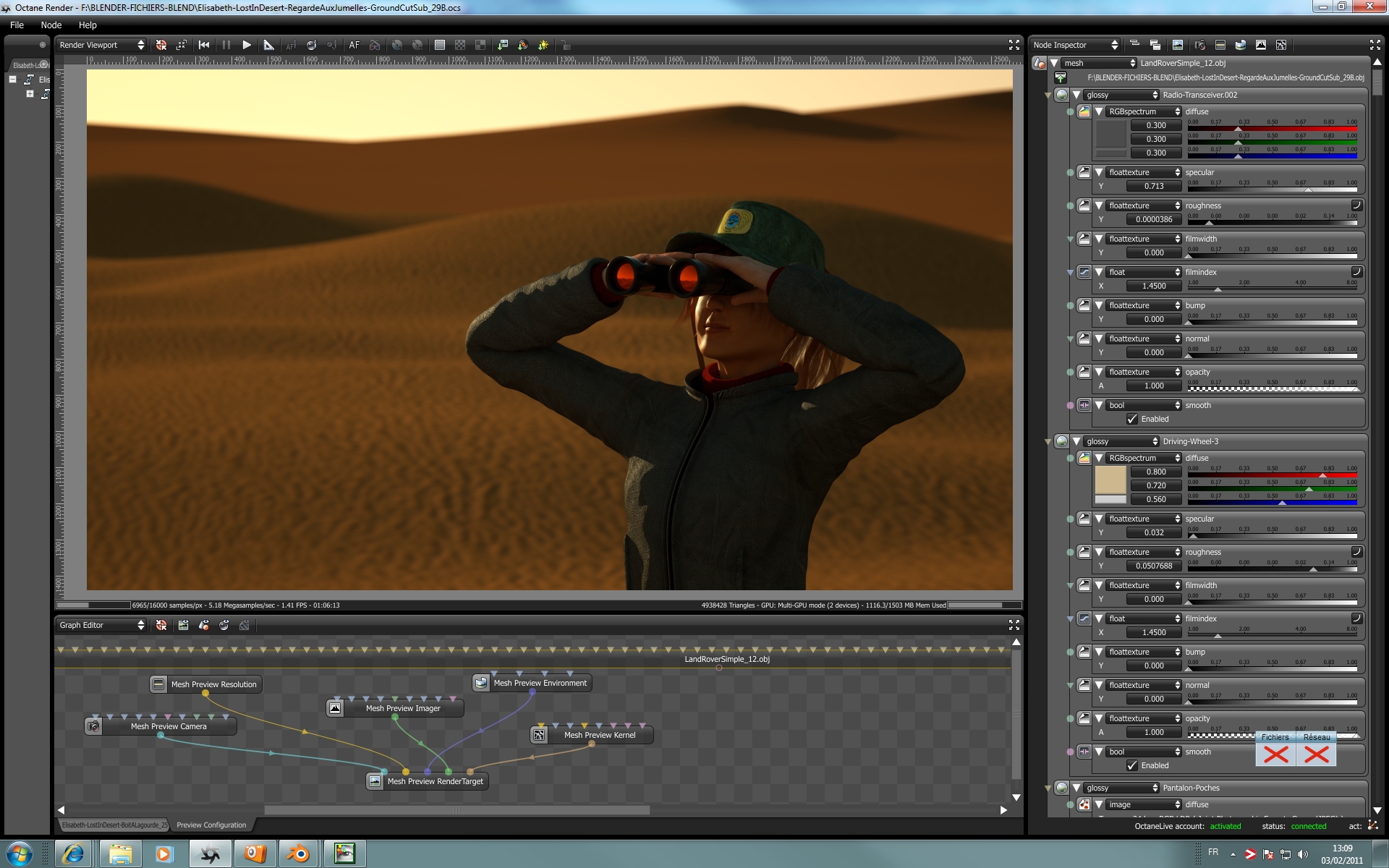
Task: Open the Graph Editor panel type dropdown
Action: [x=101, y=625]
